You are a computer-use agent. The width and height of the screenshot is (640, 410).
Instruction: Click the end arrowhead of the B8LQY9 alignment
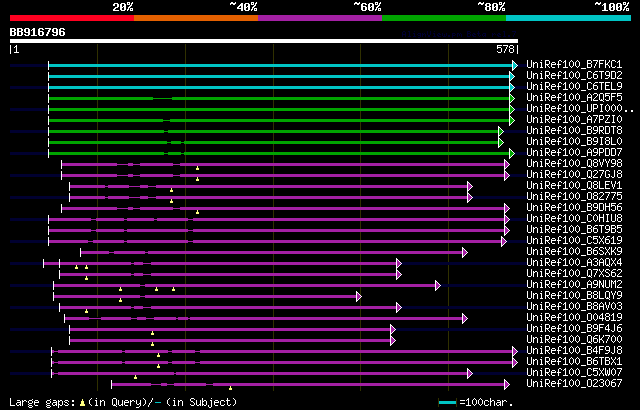[359, 297]
